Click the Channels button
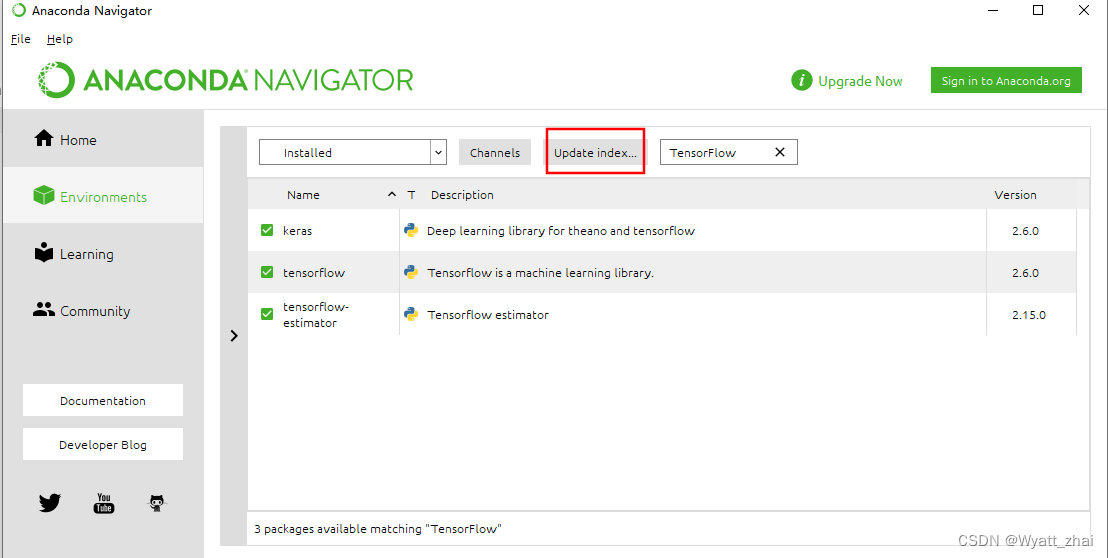The image size is (1108, 558). 495,152
